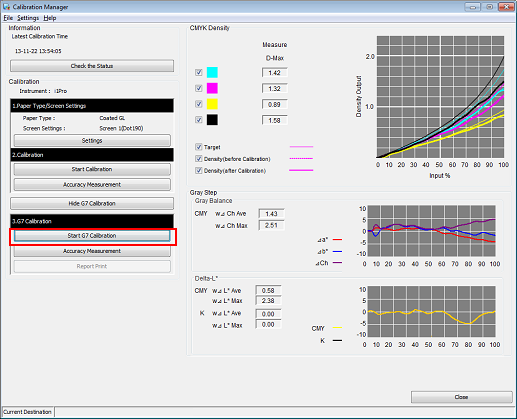Click the Calibration Manager title bar icon
Screen dimensions: 517x419
tap(6, 7)
